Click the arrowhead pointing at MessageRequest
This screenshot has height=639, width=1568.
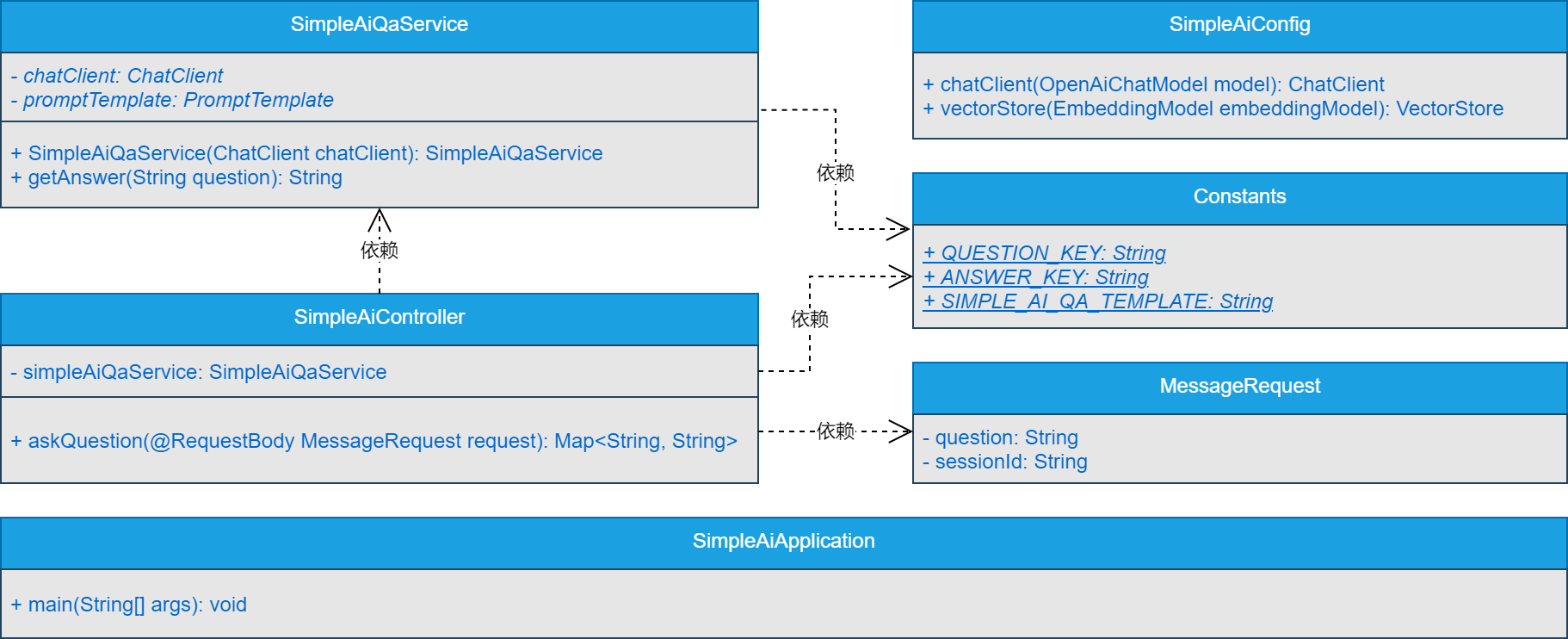click(901, 431)
